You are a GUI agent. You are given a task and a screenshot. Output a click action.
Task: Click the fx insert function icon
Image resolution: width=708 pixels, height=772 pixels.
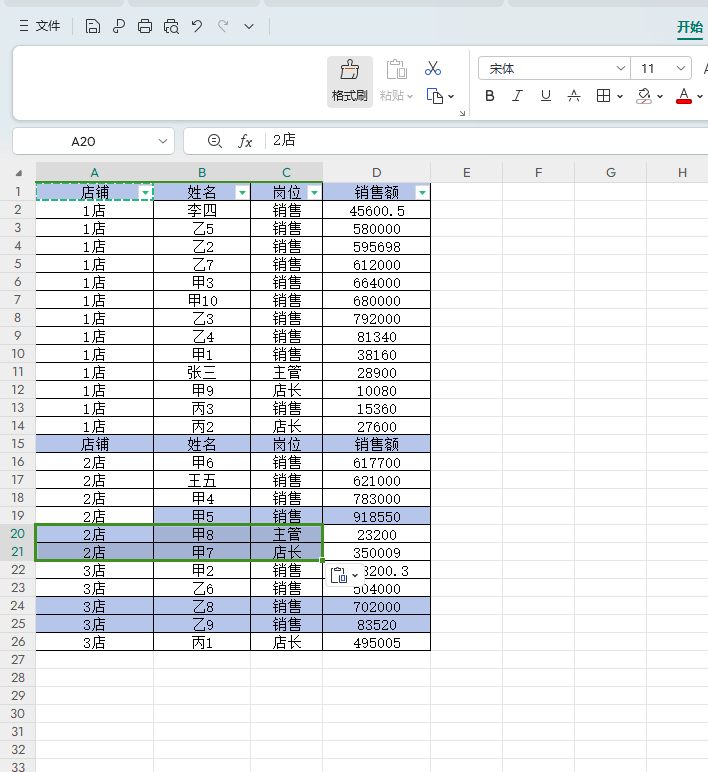point(245,141)
